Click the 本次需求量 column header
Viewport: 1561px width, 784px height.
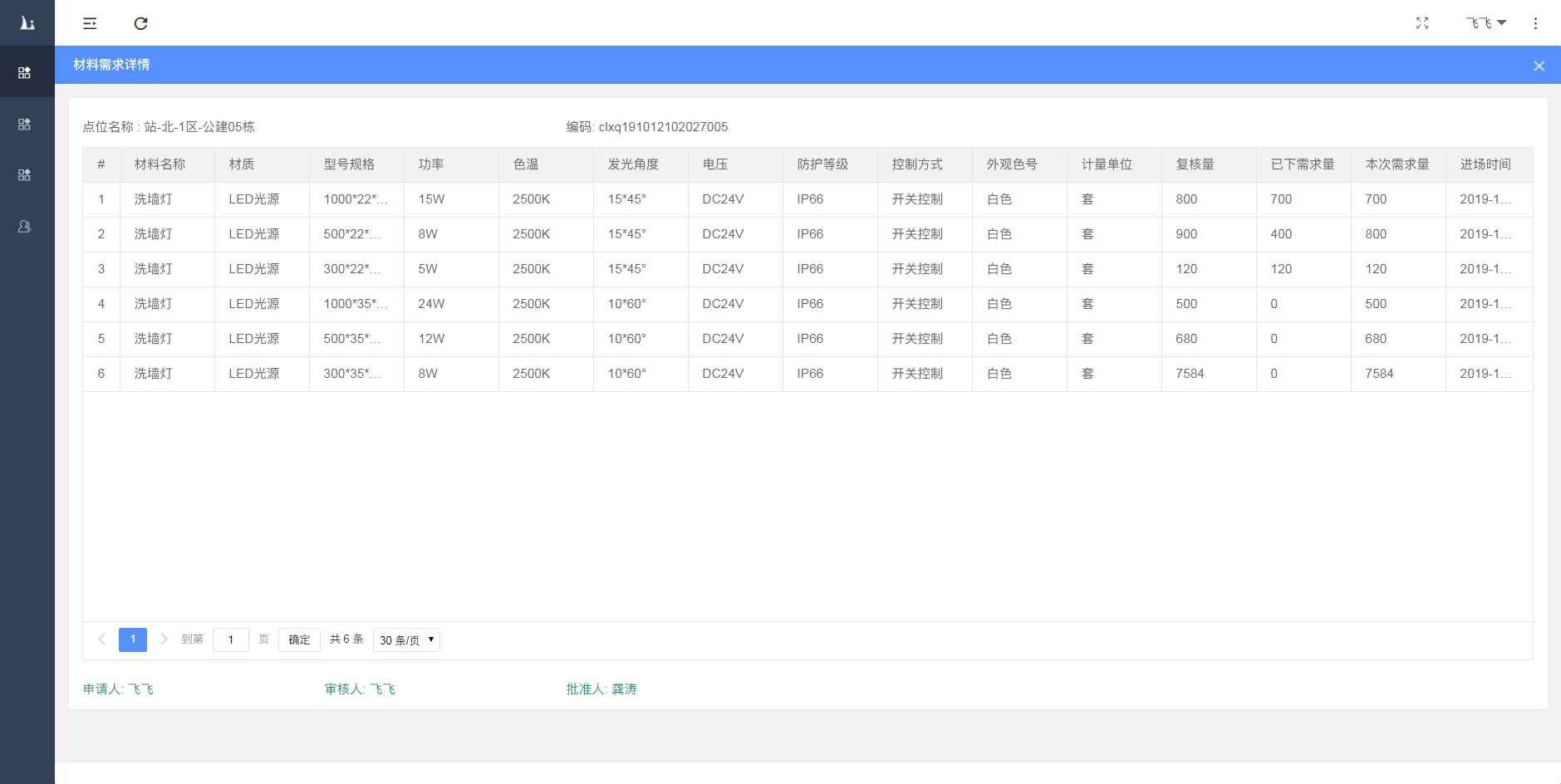tap(1398, 164)
